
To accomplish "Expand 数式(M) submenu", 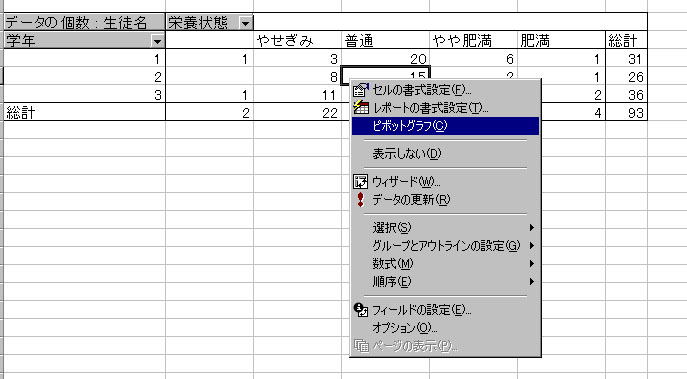I will 445,263.
